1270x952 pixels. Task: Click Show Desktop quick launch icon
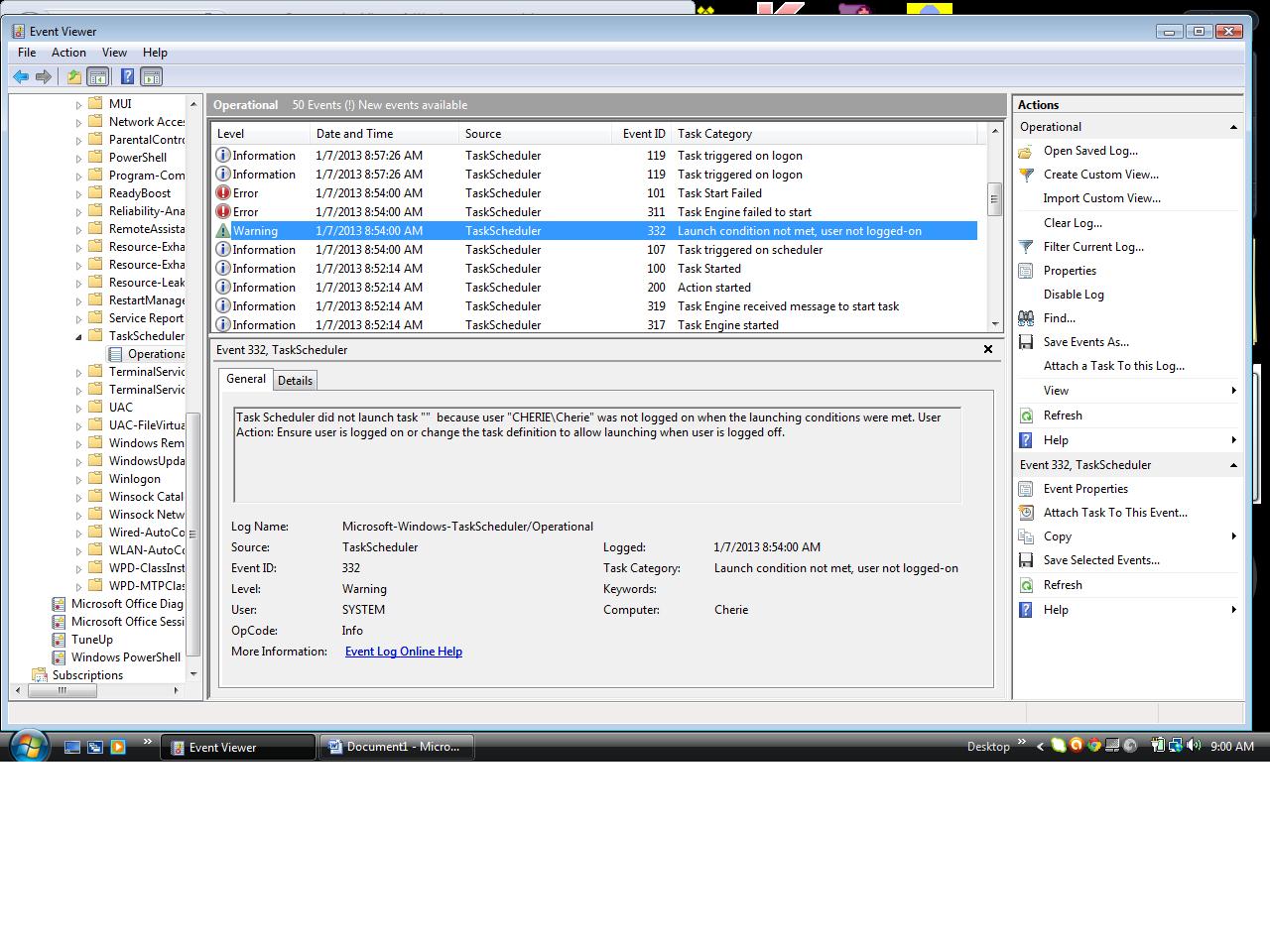click(x=72, y=747)
